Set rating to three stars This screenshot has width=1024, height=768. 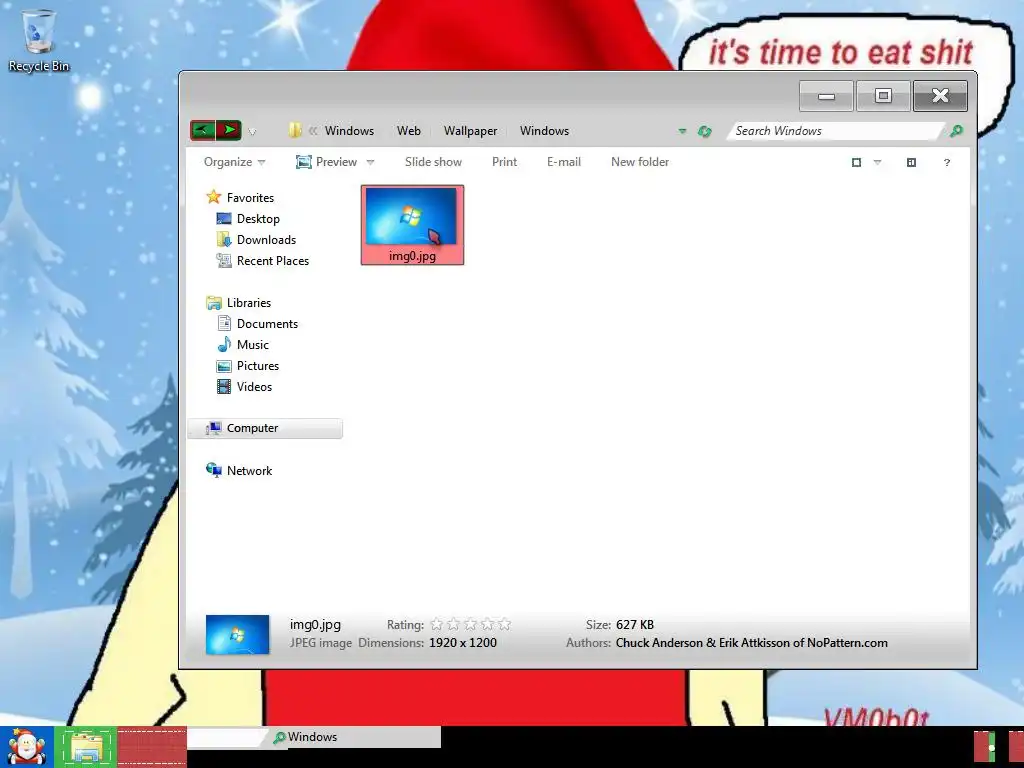pyautogui.click(x=470, y=624)
